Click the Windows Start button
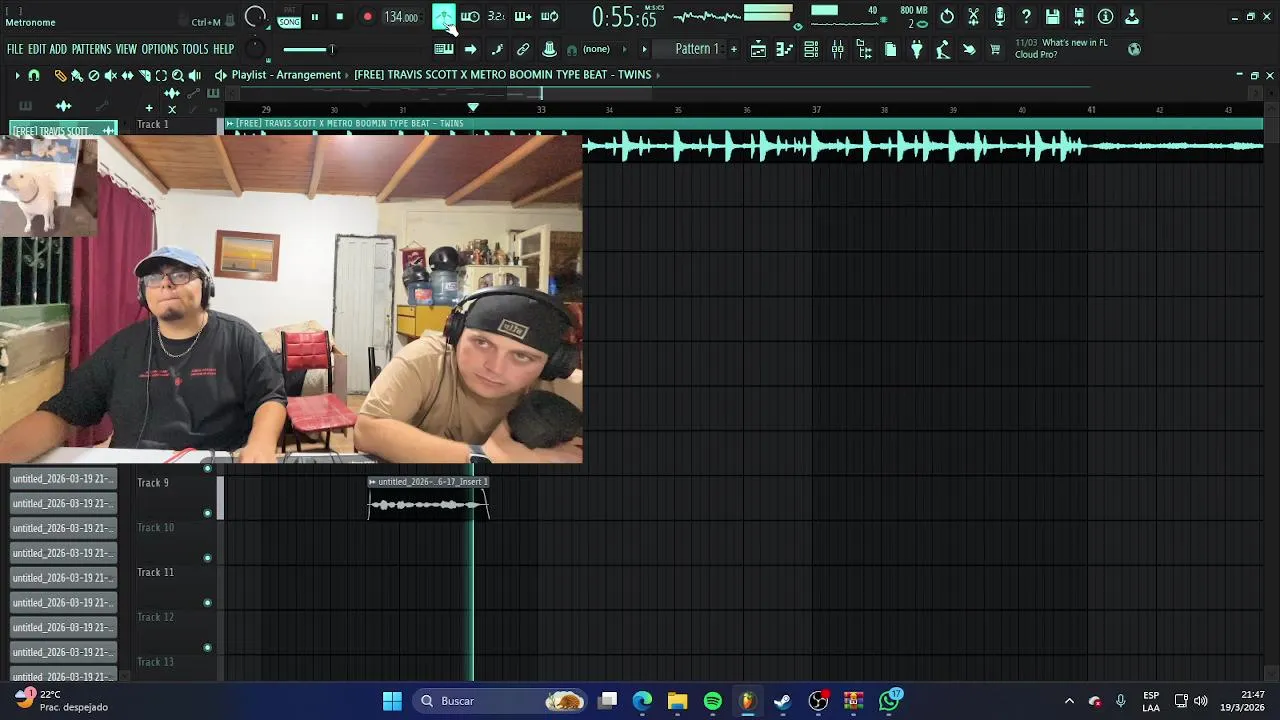This screenshot has width=1280, height=720. pyautogui.click(x=392, y=701)
